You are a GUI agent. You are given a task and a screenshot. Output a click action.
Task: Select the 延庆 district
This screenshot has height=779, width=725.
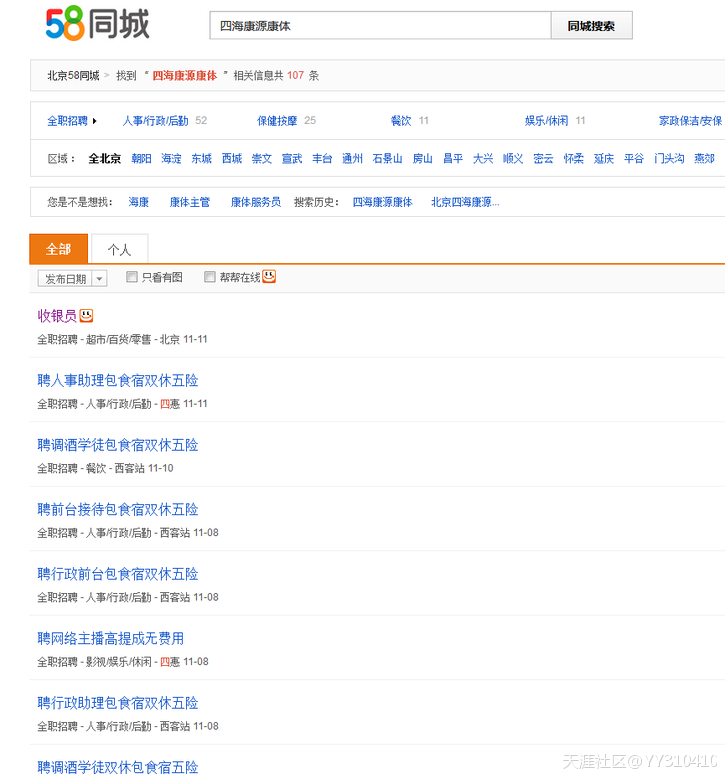(x=604, y=158)
